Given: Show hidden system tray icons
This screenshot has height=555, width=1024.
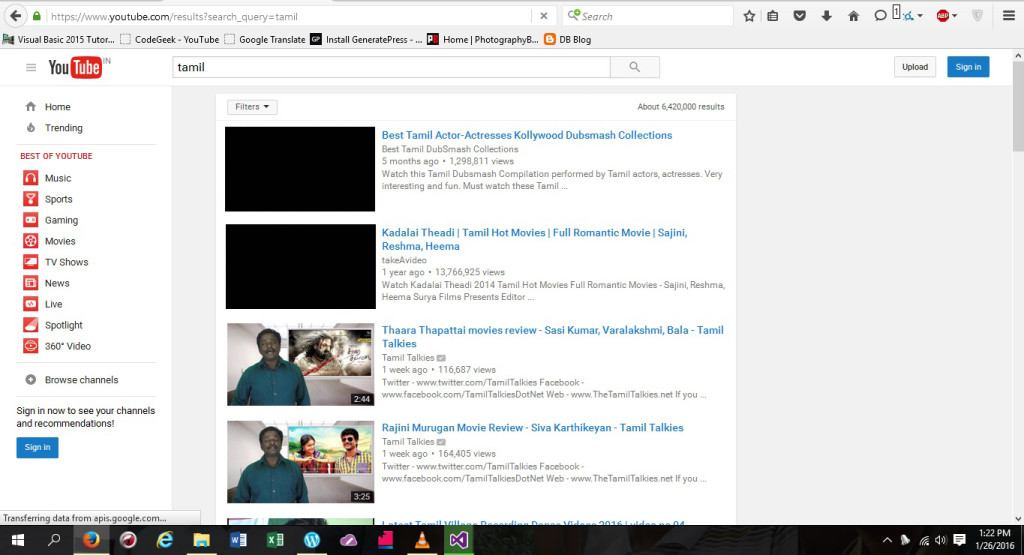Looking at the screenshot, I should [x=887, y=540].
